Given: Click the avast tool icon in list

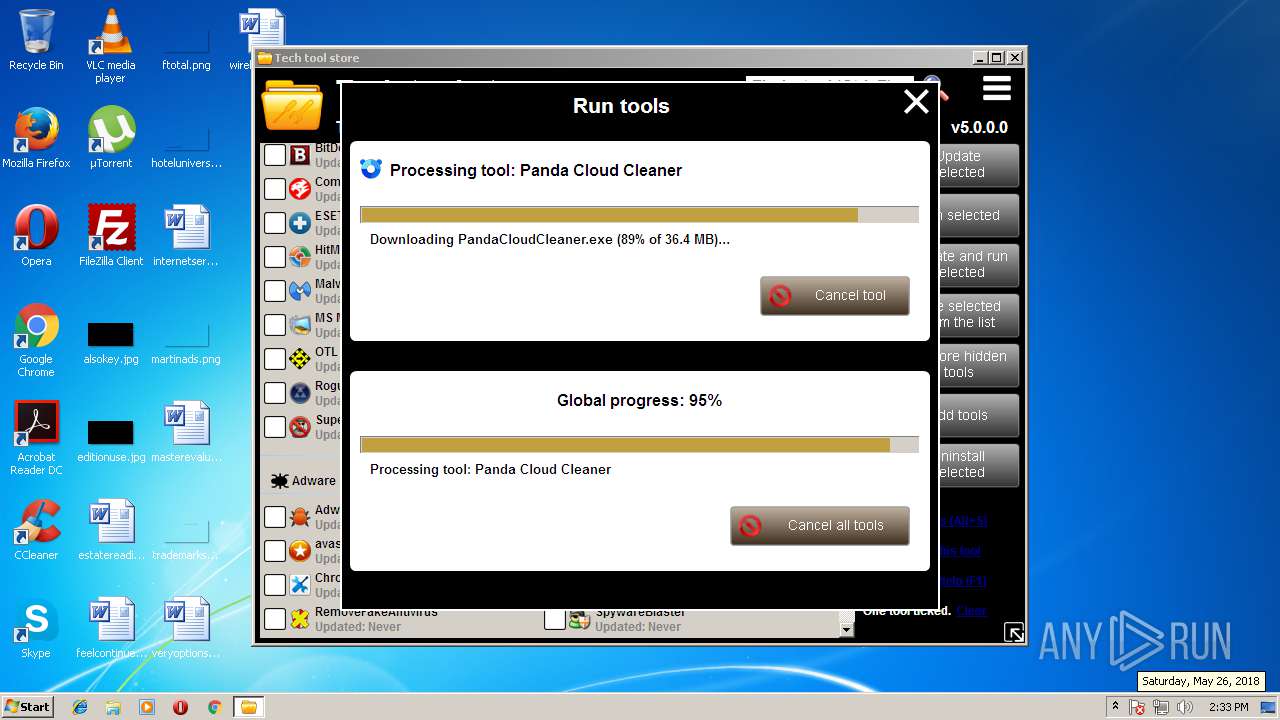Looking at the screenshot, I should tap(300, 551).
